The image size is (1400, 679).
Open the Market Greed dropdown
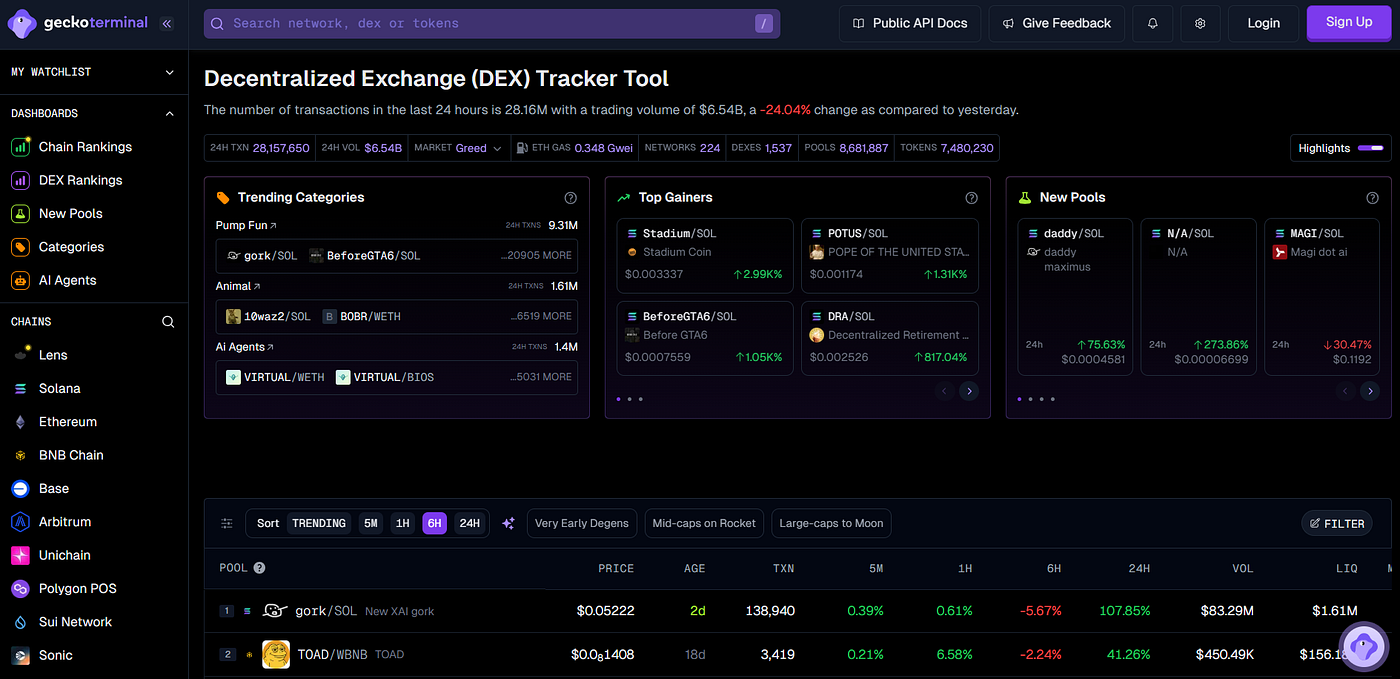tap(458, 148)
